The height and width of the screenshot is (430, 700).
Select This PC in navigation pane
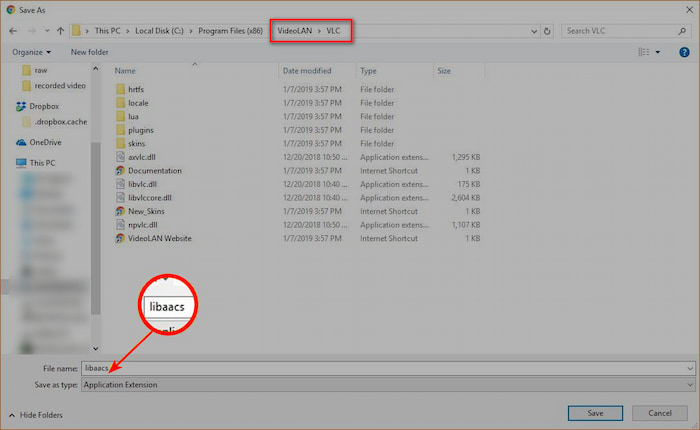pyautogui.click(x=36, y=163)
